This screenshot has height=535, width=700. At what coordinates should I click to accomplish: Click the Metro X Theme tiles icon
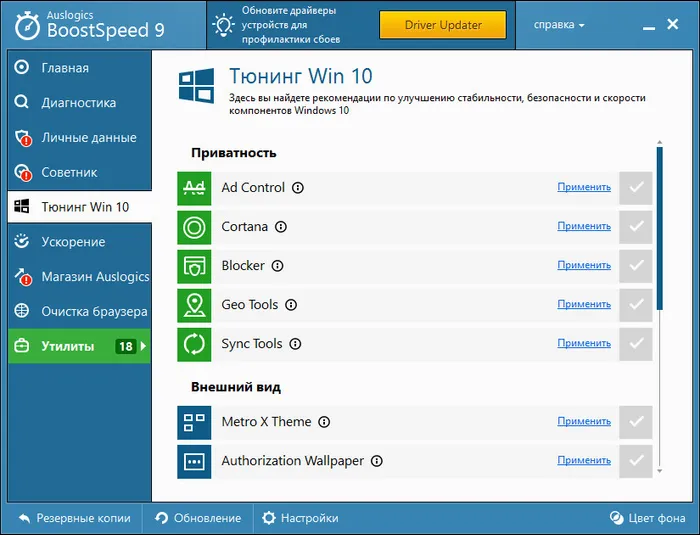(x=194, y=422)
